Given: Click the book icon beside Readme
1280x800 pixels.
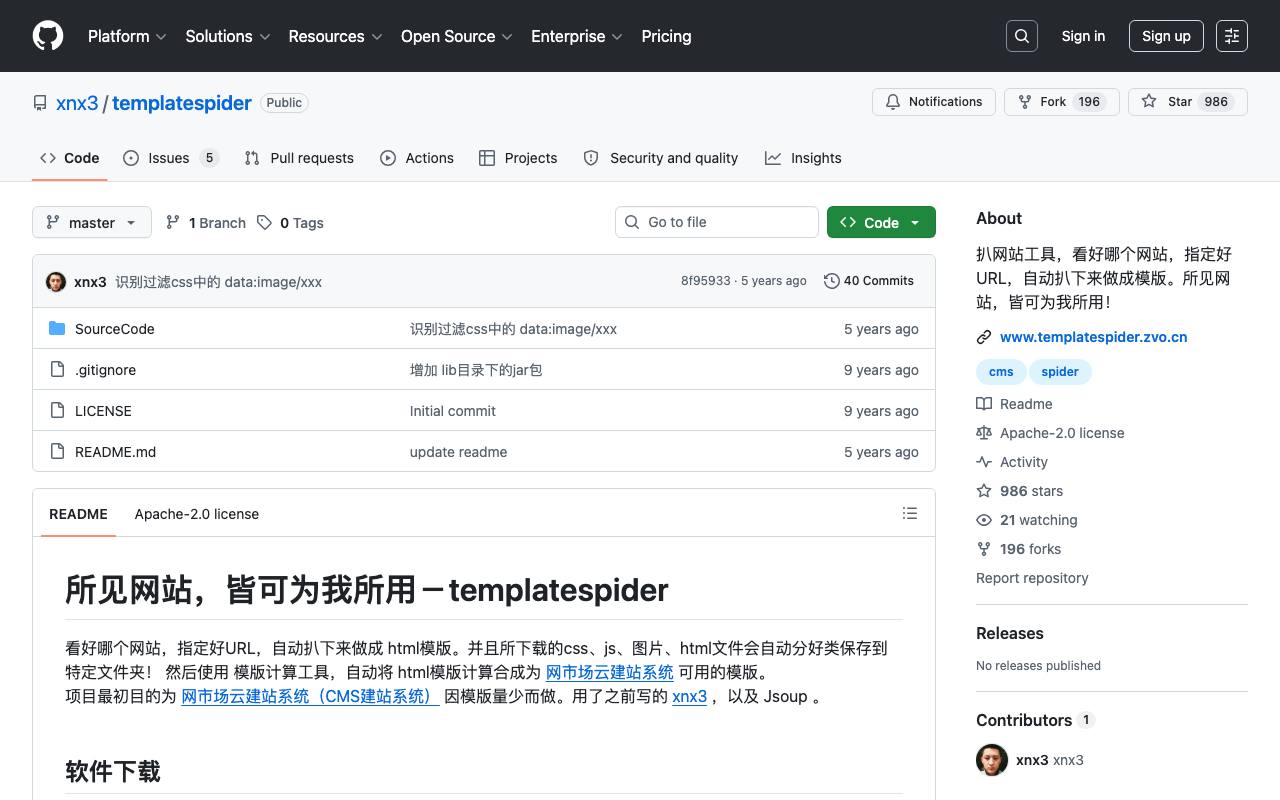Looking at the screenshot, I should click(x=984, y=404).
